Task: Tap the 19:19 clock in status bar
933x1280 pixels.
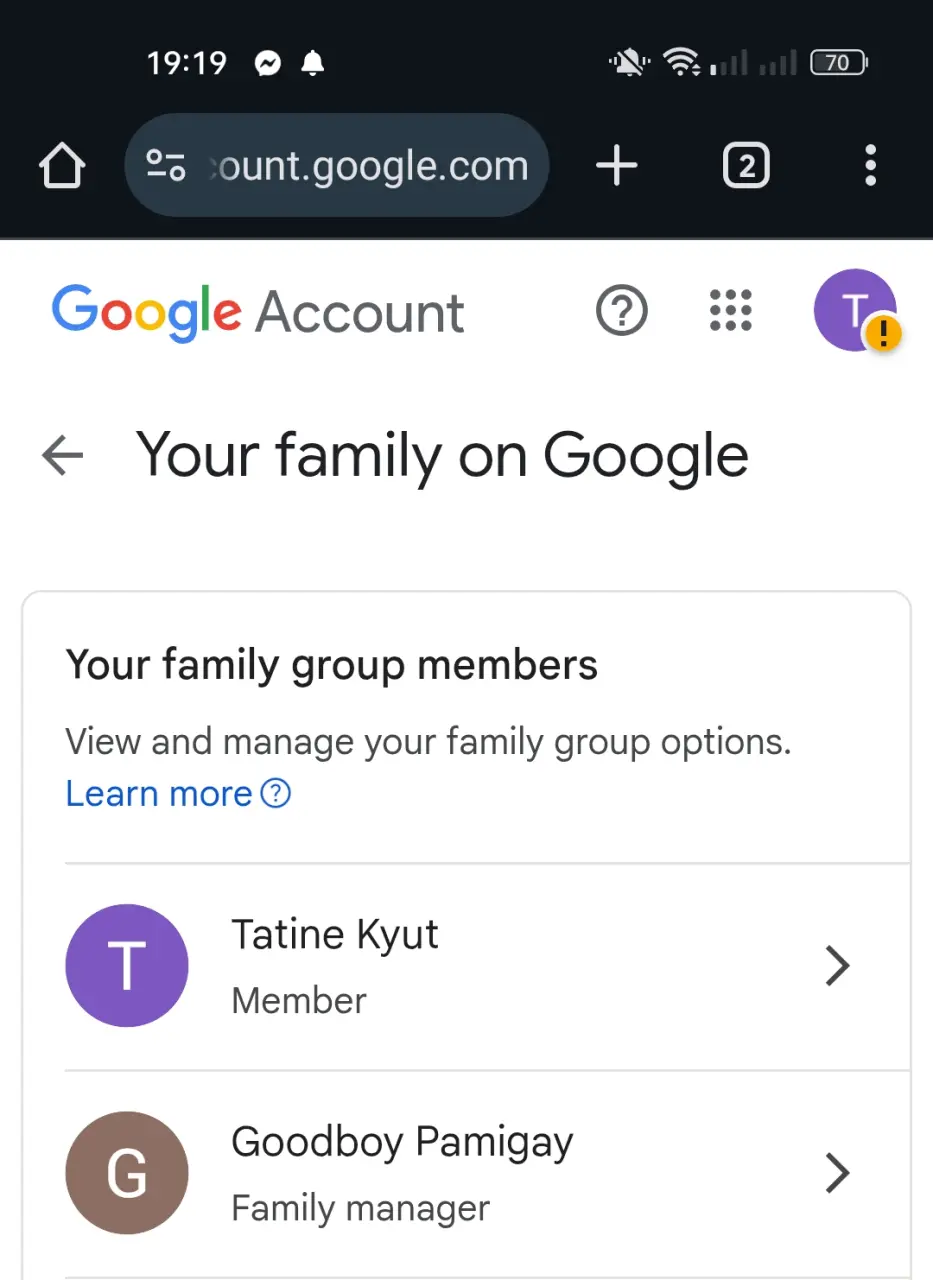Action: (x=187, y=64)
